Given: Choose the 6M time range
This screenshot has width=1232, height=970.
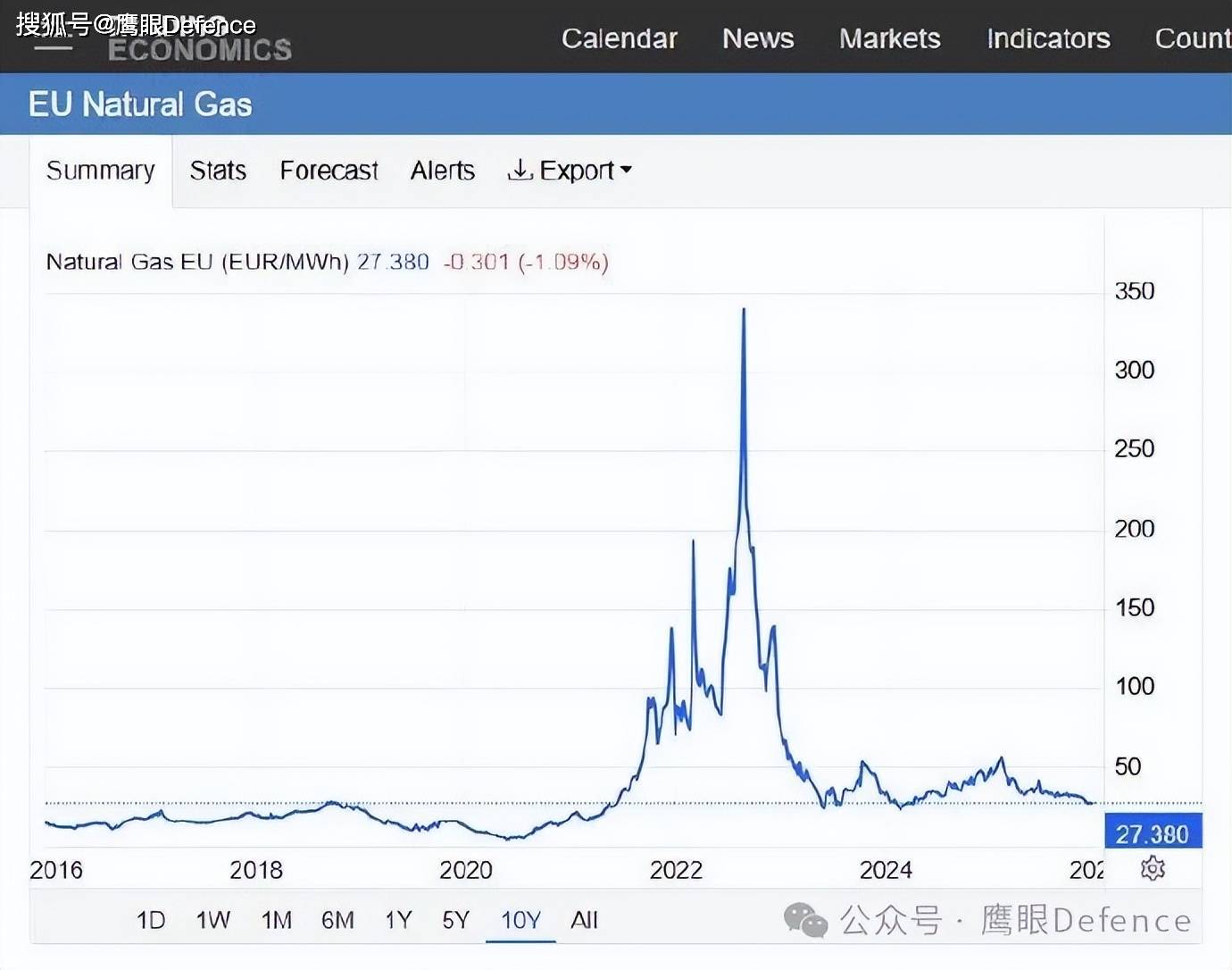Looking at the screenshot, I should click(337, 920).
